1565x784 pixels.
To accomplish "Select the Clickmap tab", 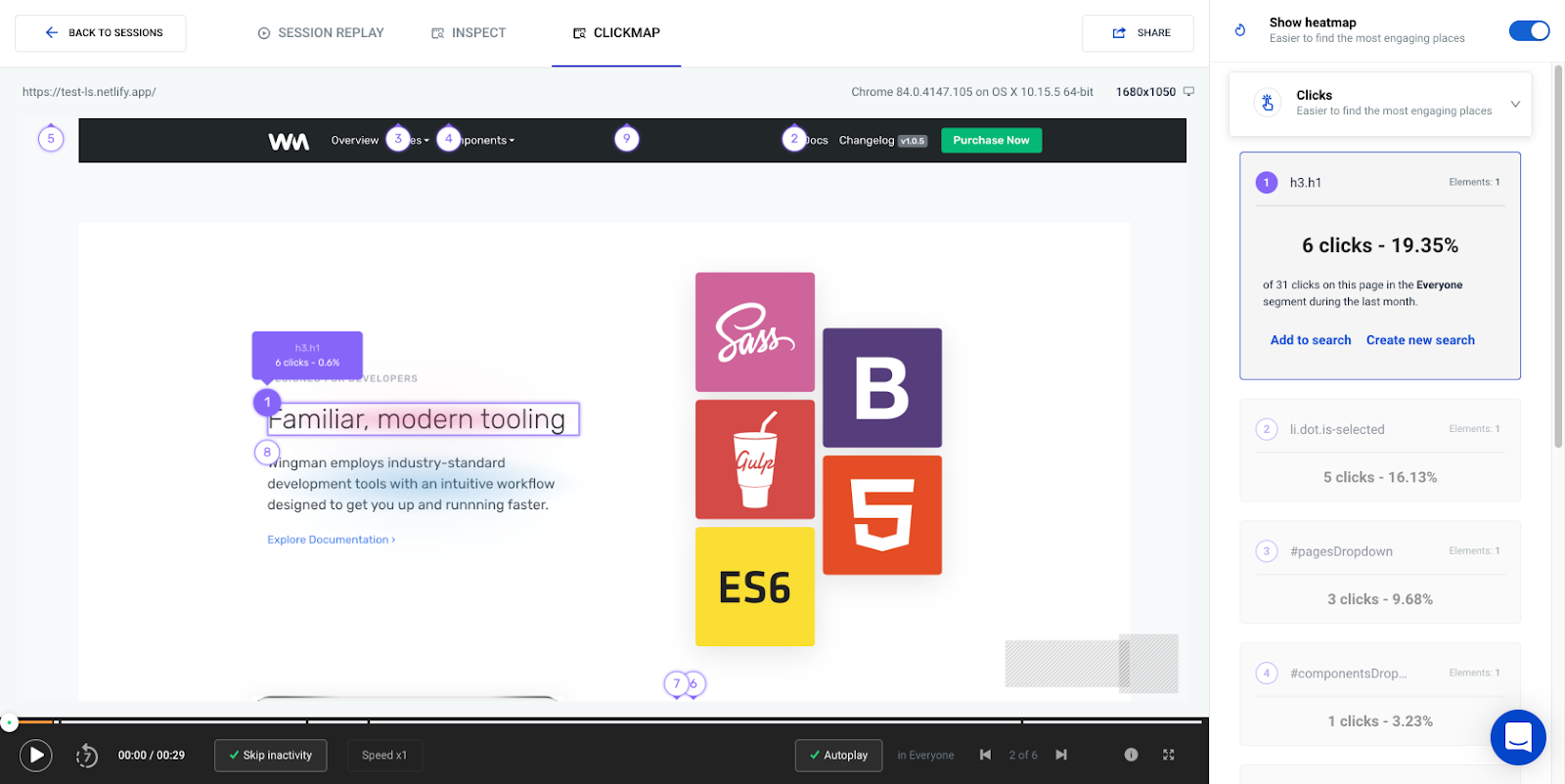I will click(616, 32).
